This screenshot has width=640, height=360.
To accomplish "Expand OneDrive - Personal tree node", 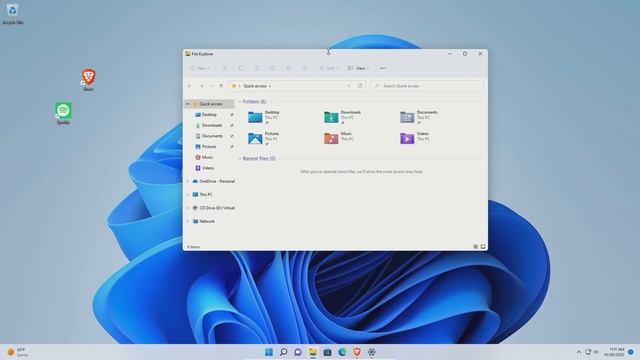I will click(x=188, y=181).
